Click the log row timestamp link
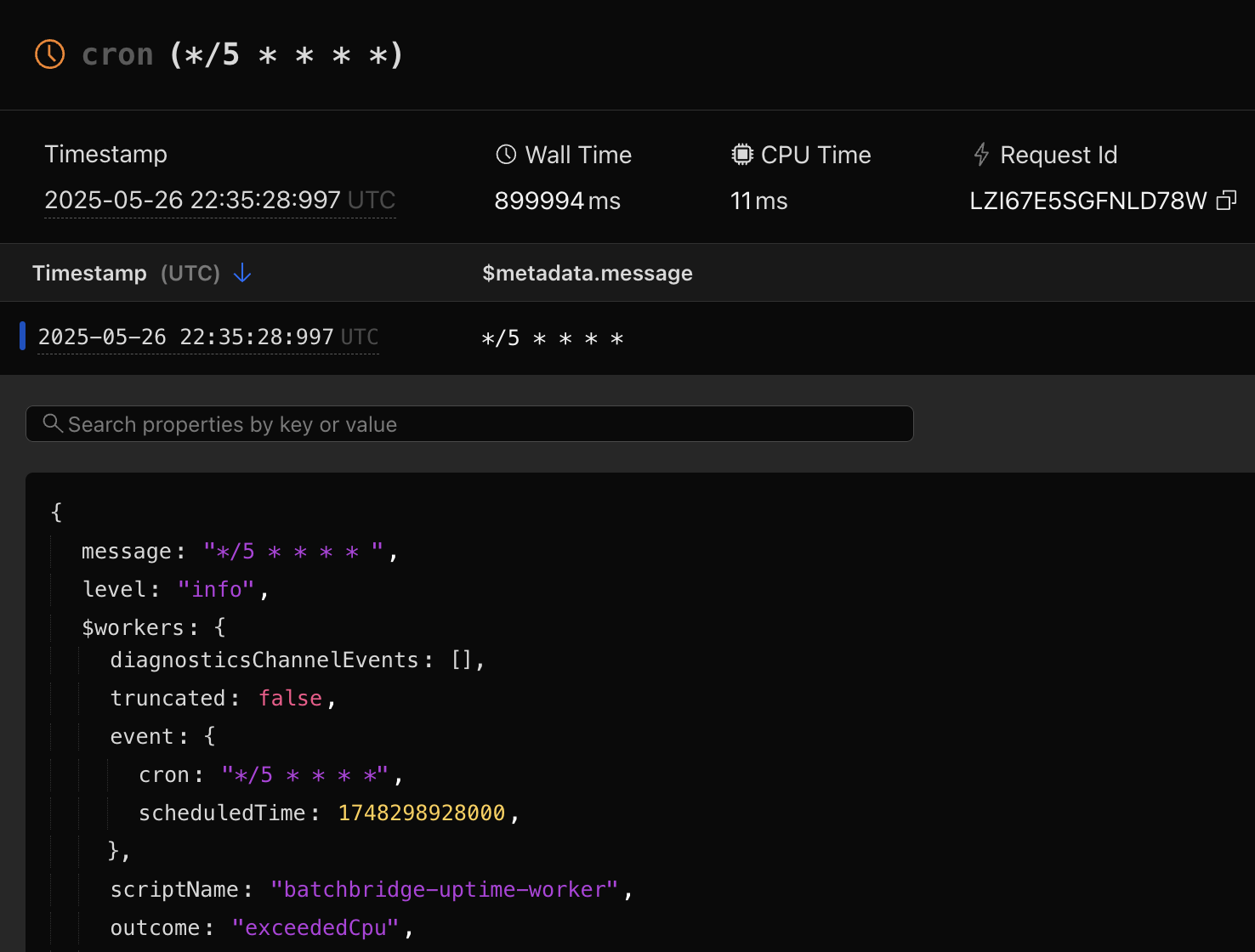The height and width of the screenshot is (952, 1255). [x=207, y=337]
